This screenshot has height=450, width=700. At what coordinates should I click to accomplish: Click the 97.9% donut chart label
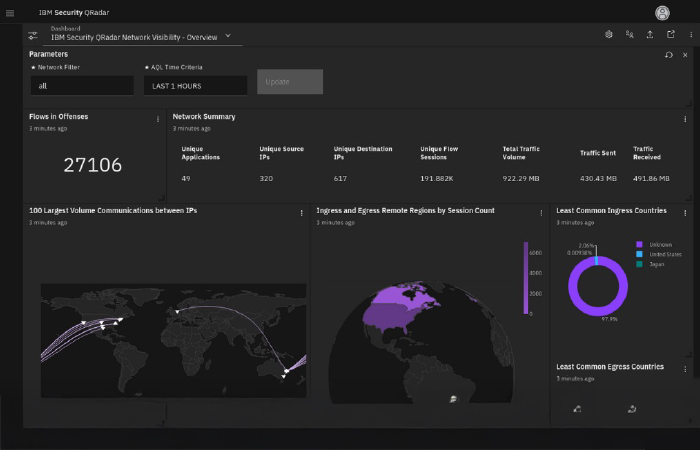(x=609, y=319)
